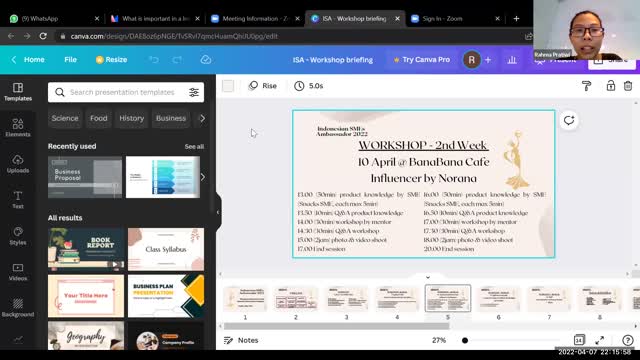Select slide thumbnail number 2
Screen dimensions: 640x360
[x=296, y=298]
